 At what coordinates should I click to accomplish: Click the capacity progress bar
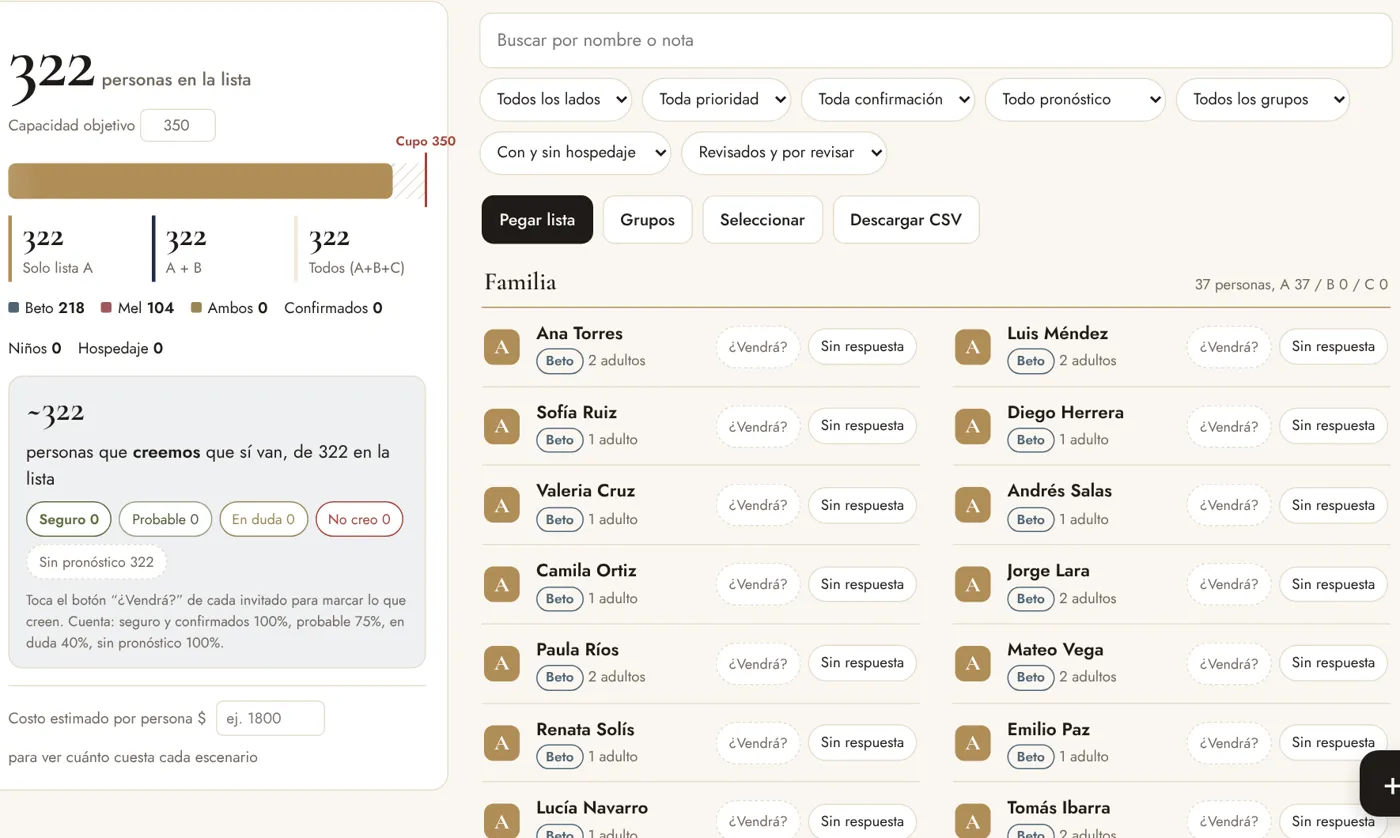pyautogui.click(x=217, y=181)
